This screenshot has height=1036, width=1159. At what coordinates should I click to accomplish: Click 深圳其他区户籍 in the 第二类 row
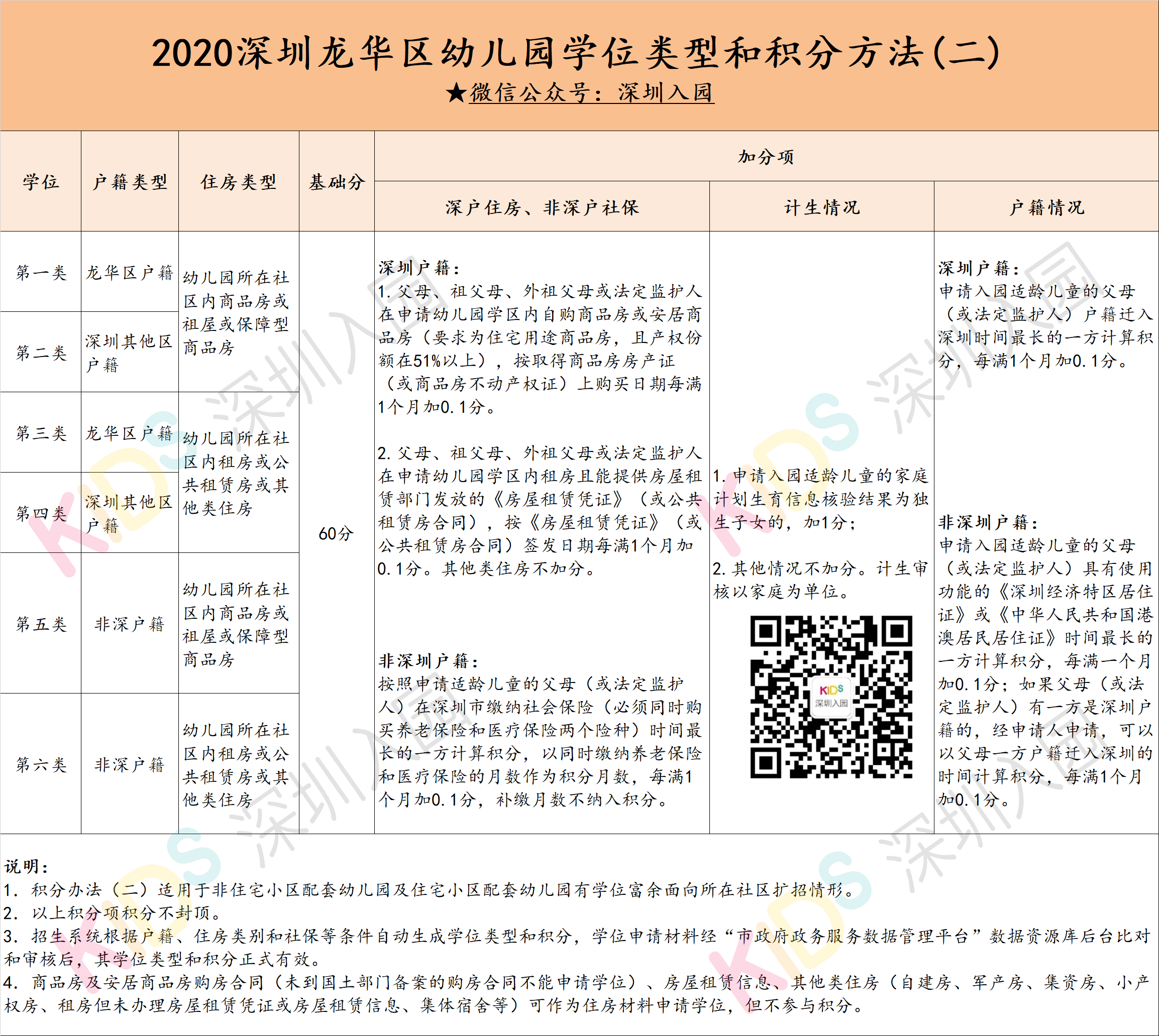coord(130,353)
